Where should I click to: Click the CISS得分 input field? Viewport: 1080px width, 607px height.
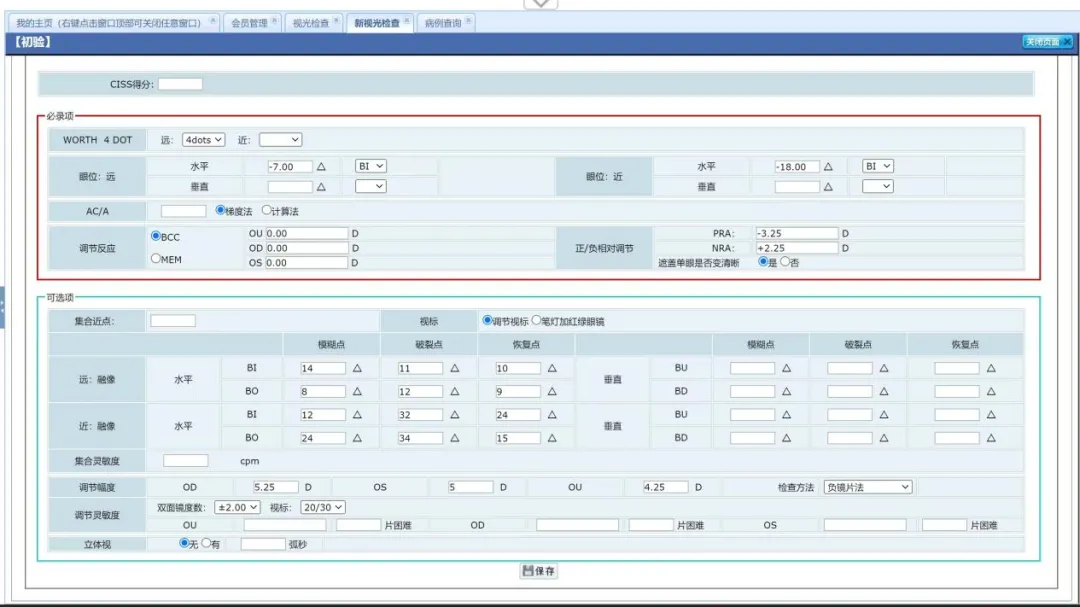(180, 84)
